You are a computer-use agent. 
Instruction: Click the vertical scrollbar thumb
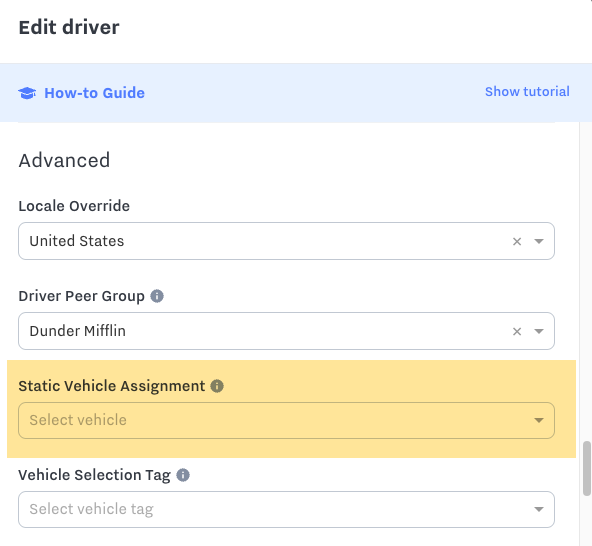pyautogui.click(x=587, y=468)
